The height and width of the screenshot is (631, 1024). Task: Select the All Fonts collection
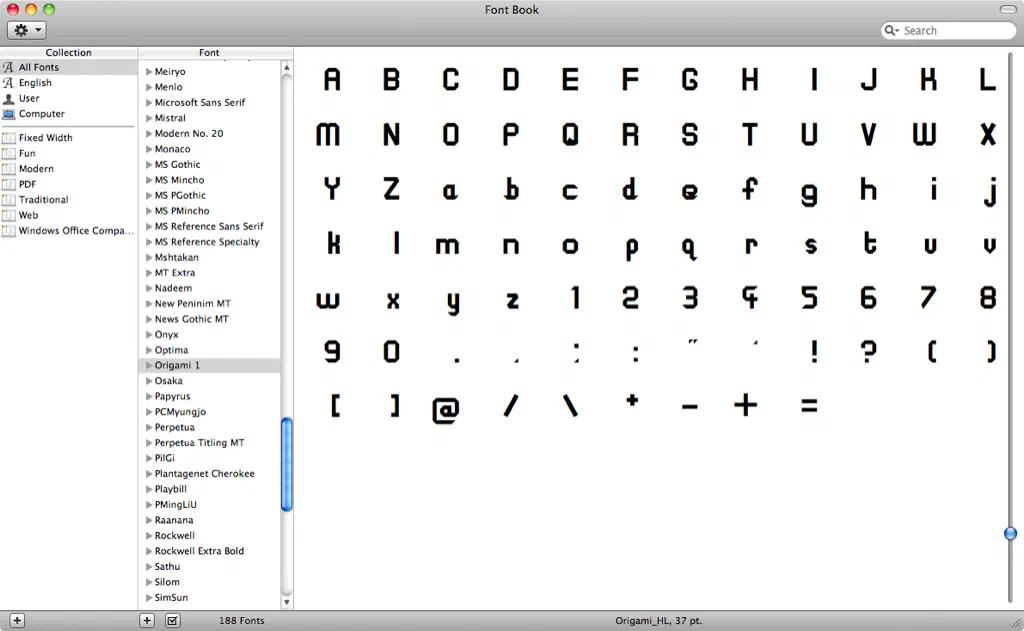(39, 67)
